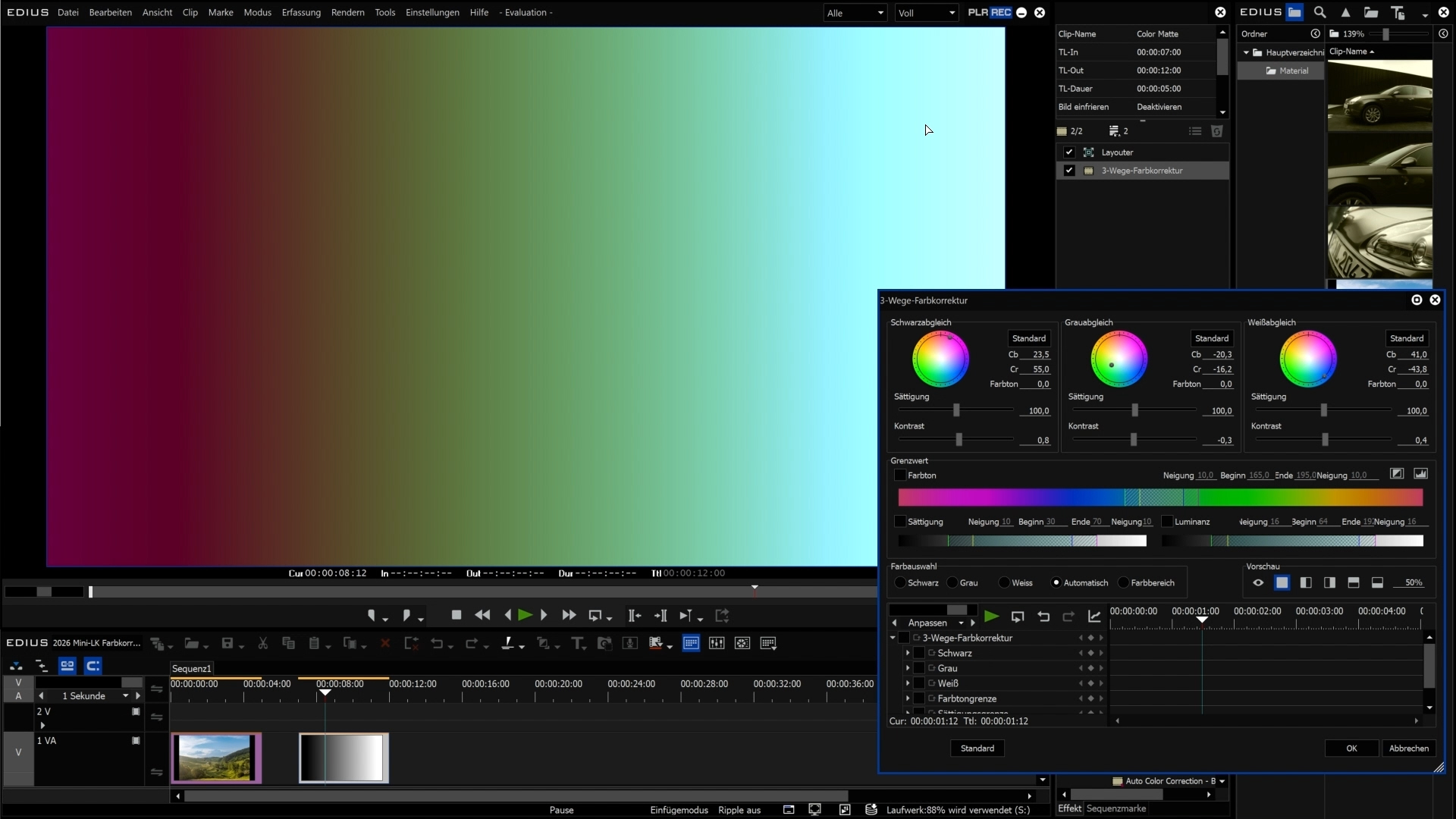Click Standard button under Grauabgleich

tap(1211, 338)
